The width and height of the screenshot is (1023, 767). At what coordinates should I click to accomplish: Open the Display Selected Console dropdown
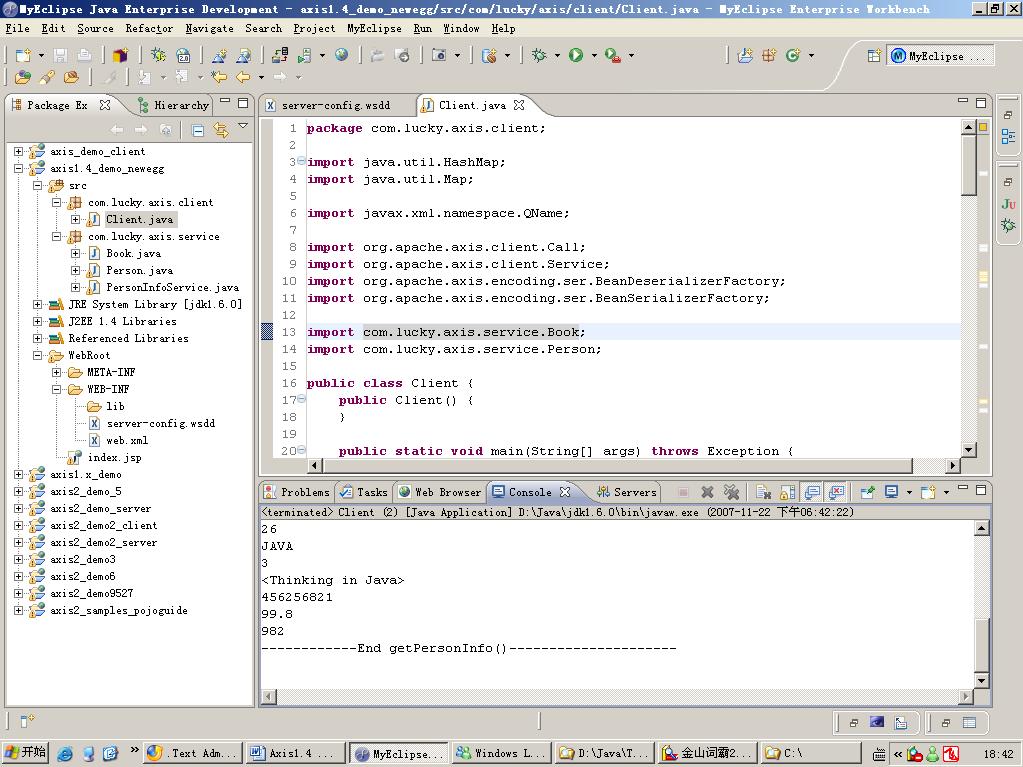pos(909,492)
